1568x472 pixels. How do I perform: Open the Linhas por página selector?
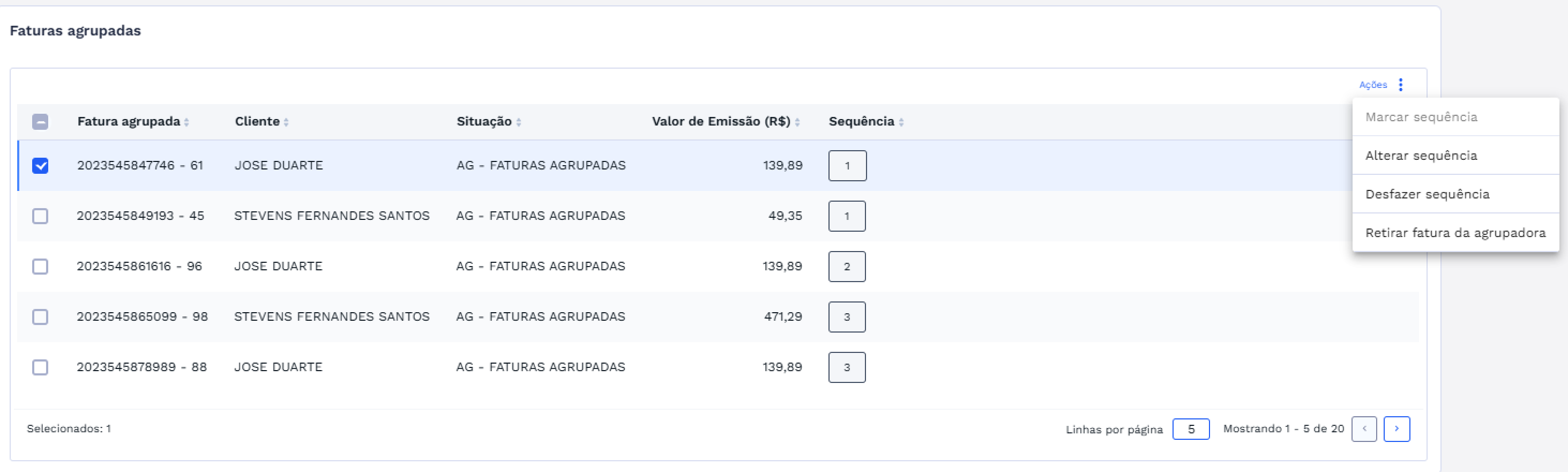click(x=1190, y=430)
